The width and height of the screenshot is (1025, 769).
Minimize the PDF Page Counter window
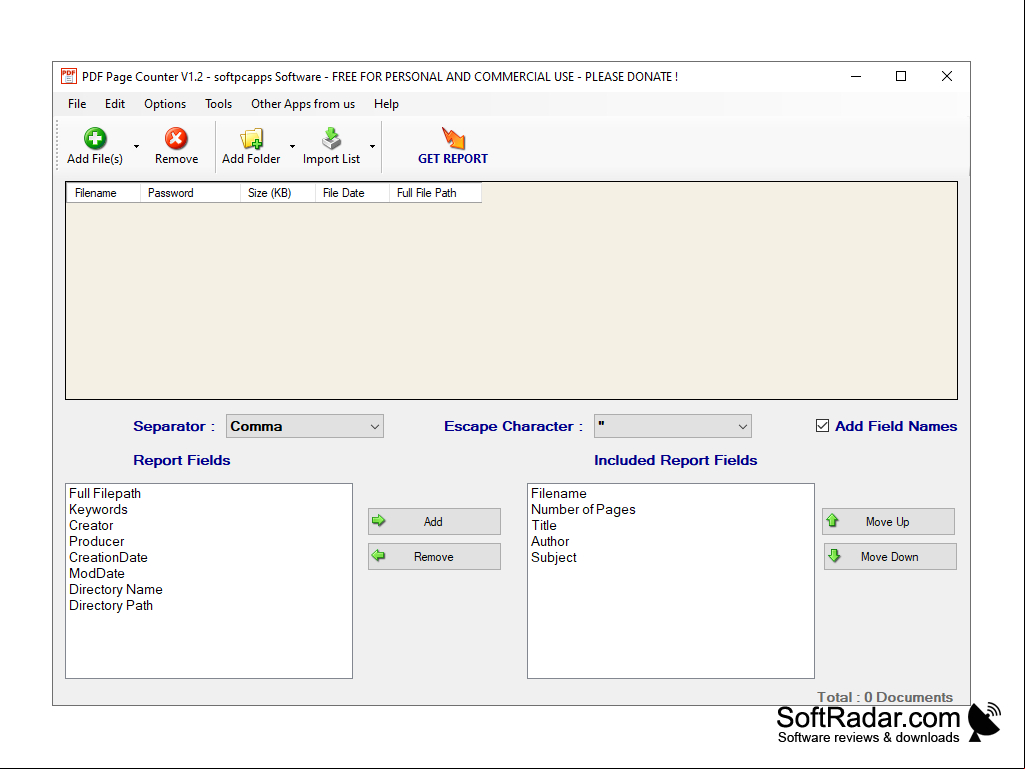pos(856,77)
